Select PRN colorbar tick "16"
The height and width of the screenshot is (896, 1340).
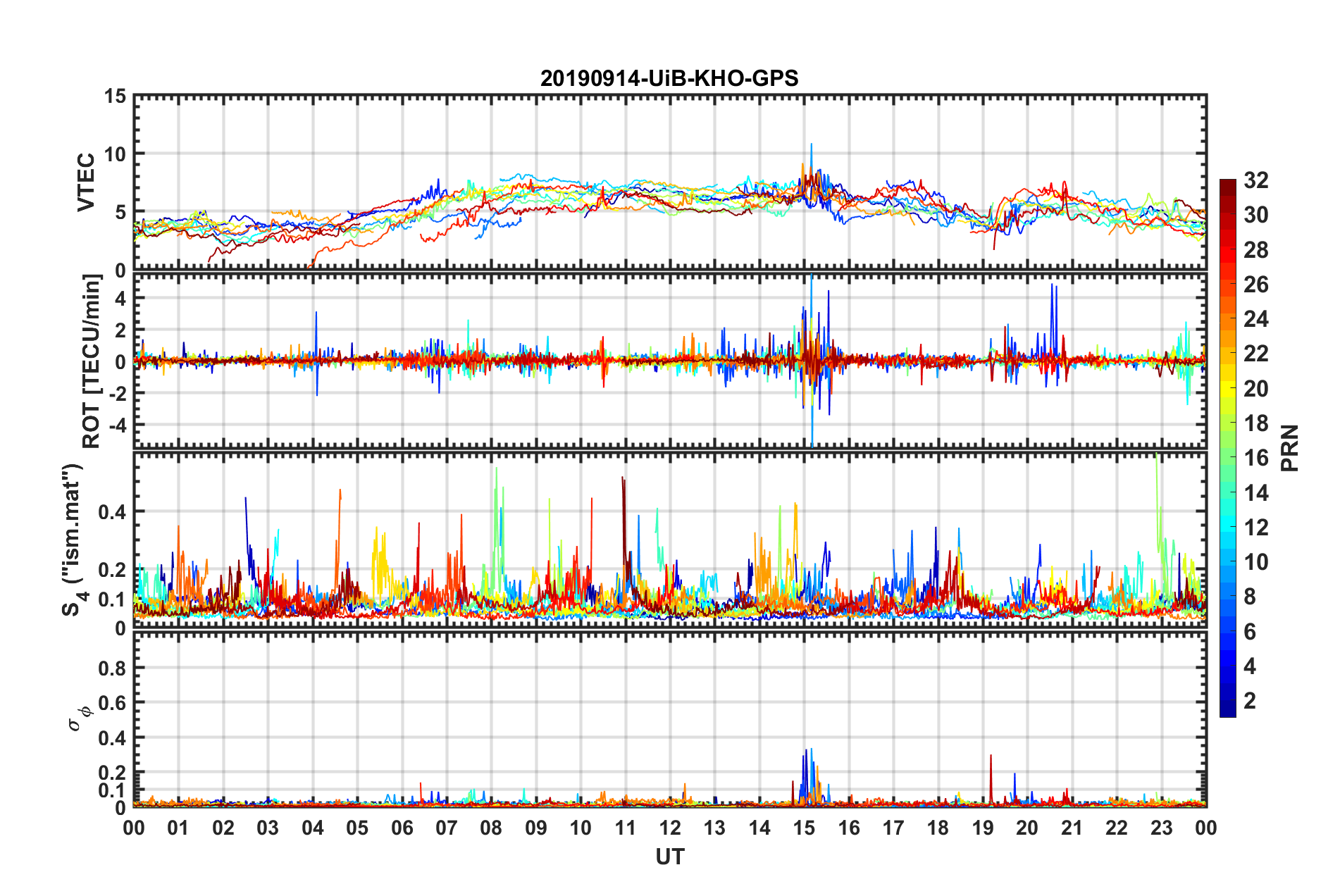[1255, 458]
